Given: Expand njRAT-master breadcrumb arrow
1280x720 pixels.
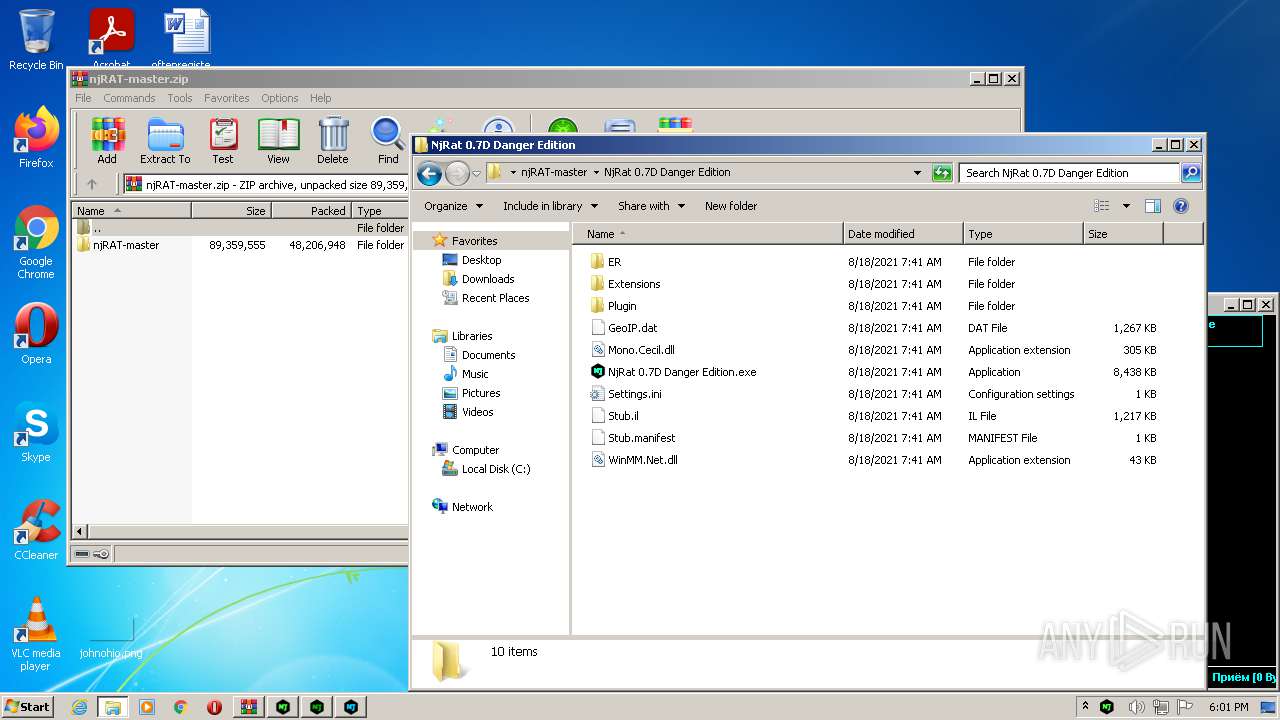Looking at the screenshot, I should pyautogui.click(x=595, y=173).
